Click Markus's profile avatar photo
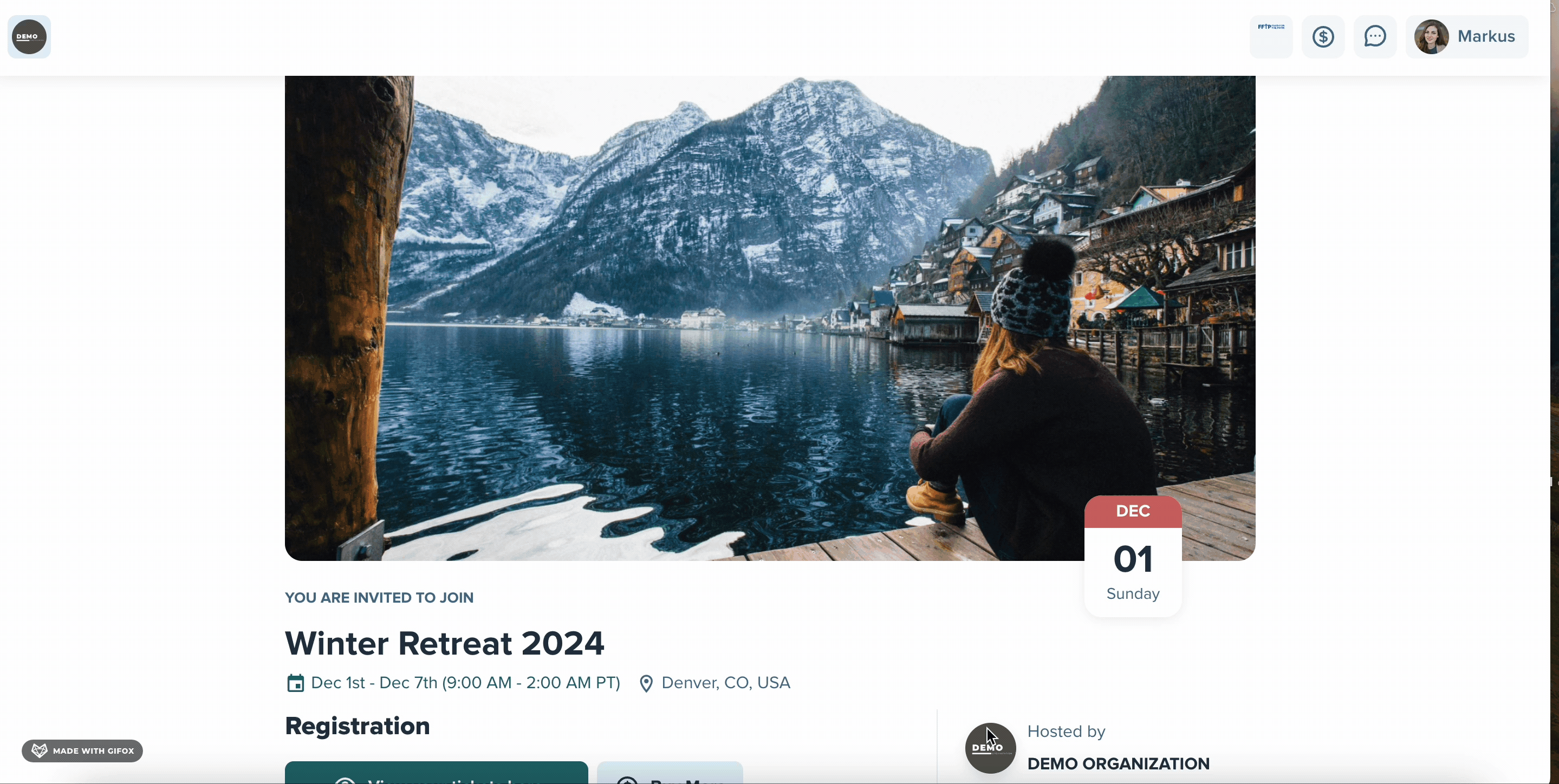This screenshot has width=1559, height=784. coord(1431,37)
